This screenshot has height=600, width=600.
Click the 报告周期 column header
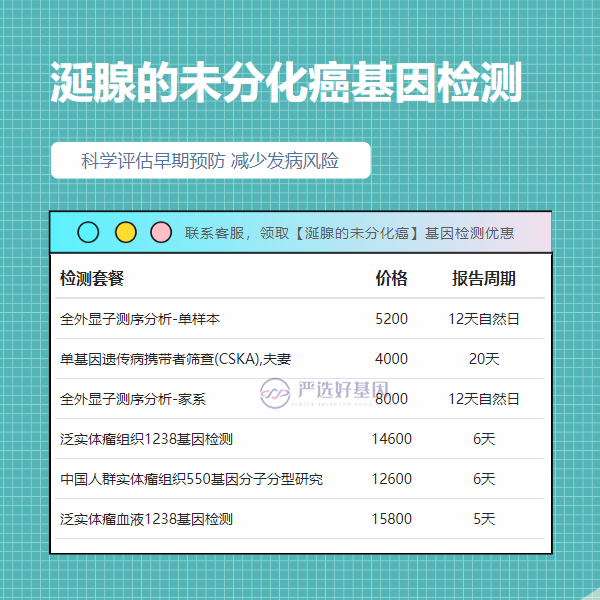pyautogui.click(x=484, y=278)
